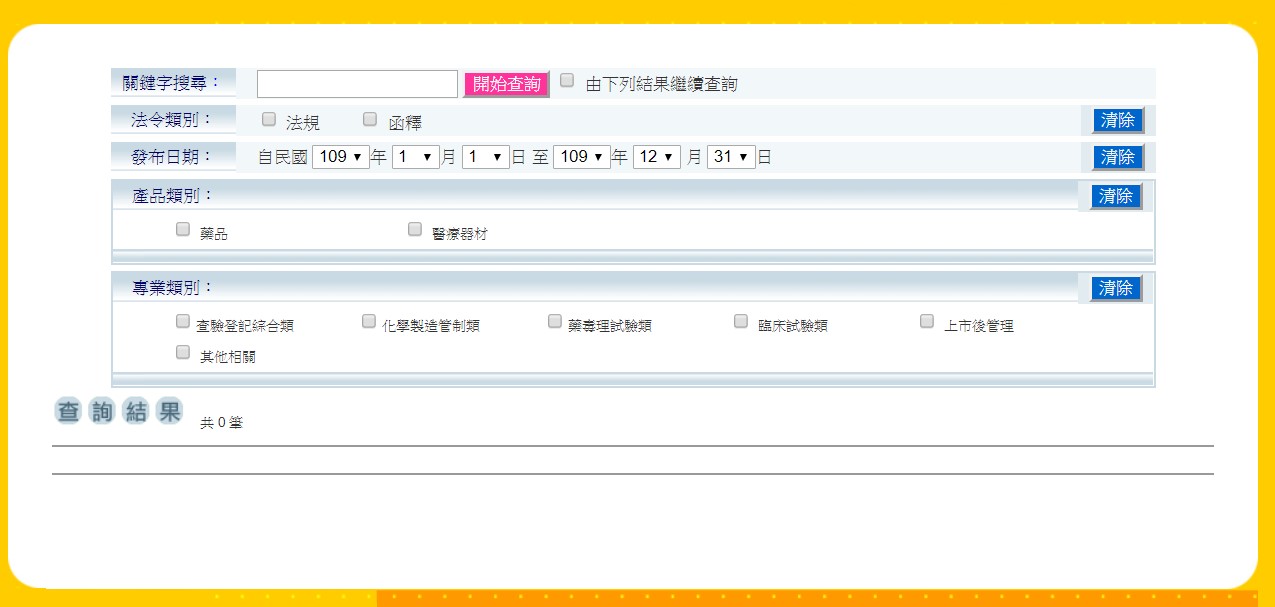Click 清除 button in 發布日期 row
This screenshot has width=1275, height=607.
(x=1117, y=157)
